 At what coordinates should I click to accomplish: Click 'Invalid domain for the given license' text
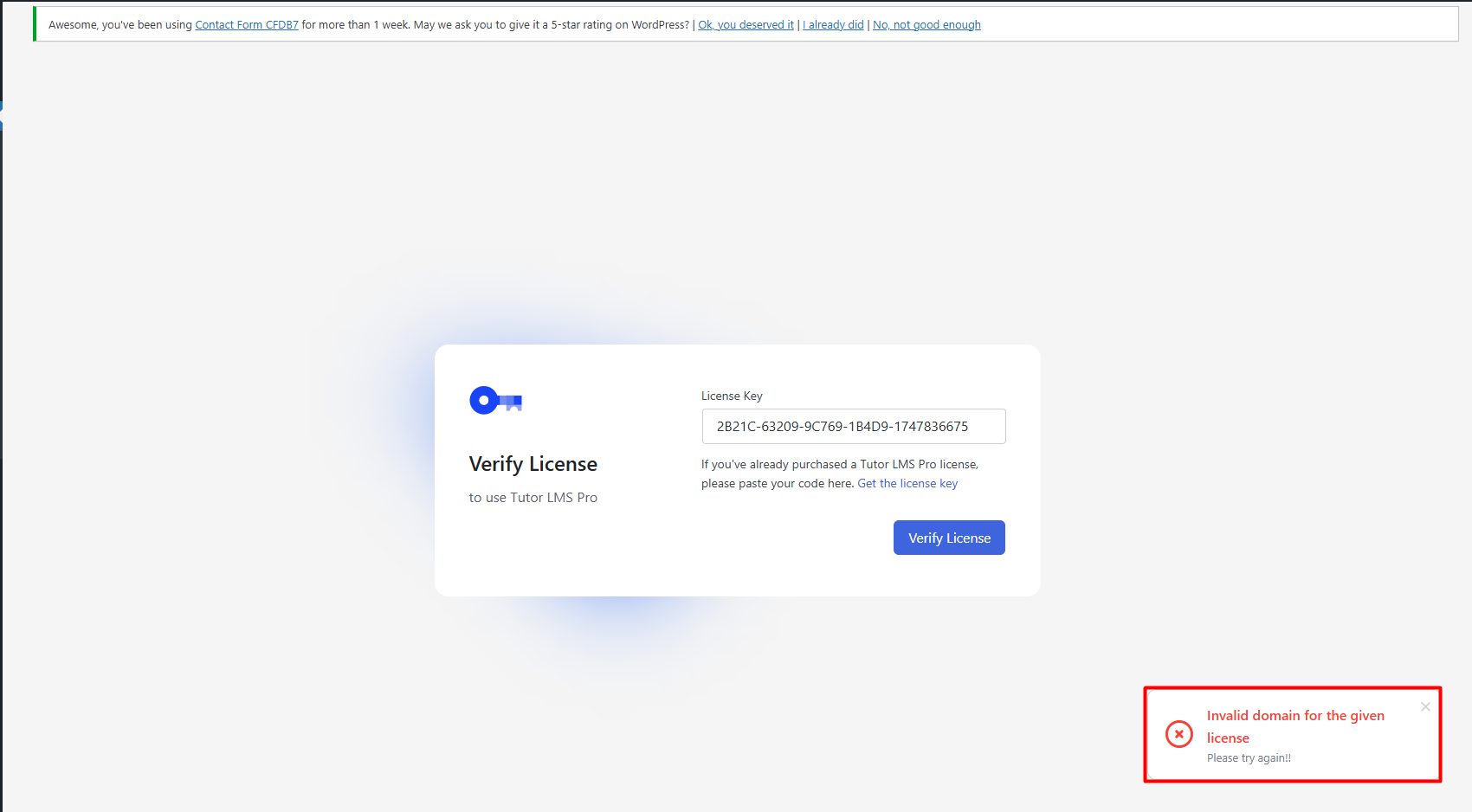tap(1295, 726)
